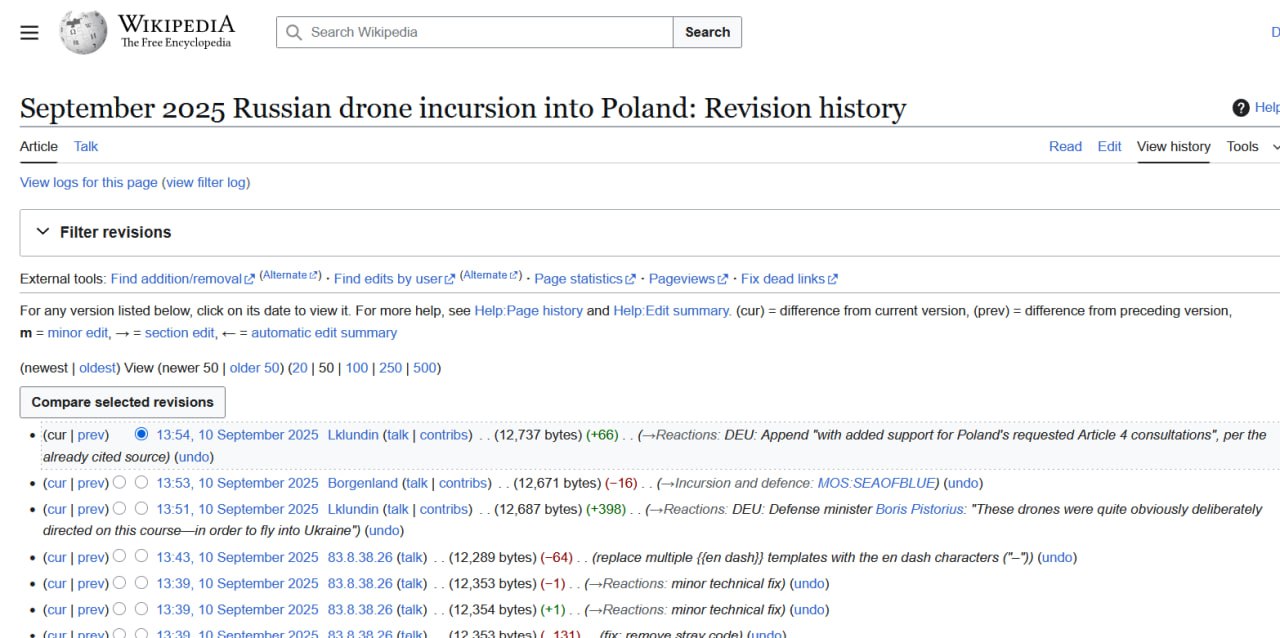The width and height of the screenshot is (1280, 638).
Task: Follow the automatic edit summary link
Action: pyautogui.click(x=324, y=332)
